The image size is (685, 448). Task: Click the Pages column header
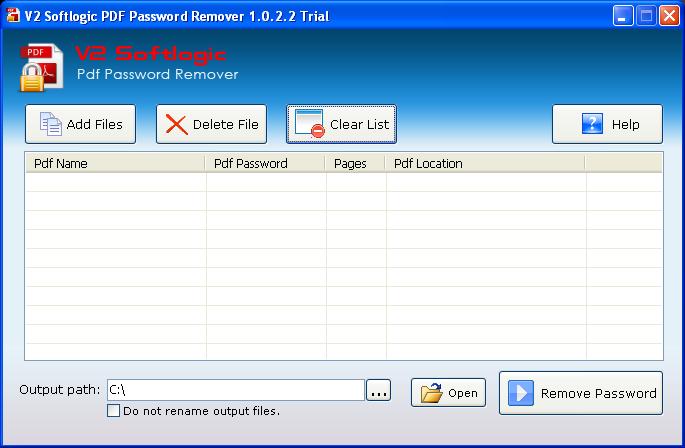355,163
